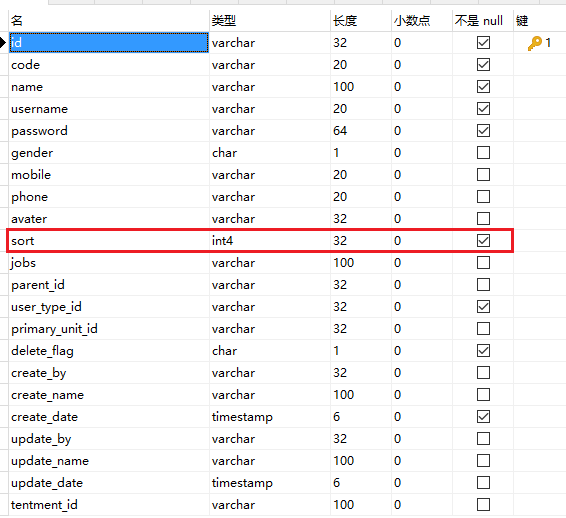
Task: Click the char type cell of gender
Action: pyautogui.click(x=270, y=153)
